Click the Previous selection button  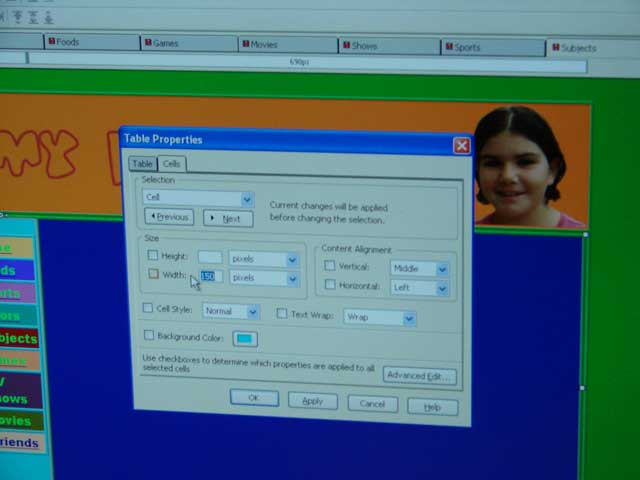(x=169, y=217)
